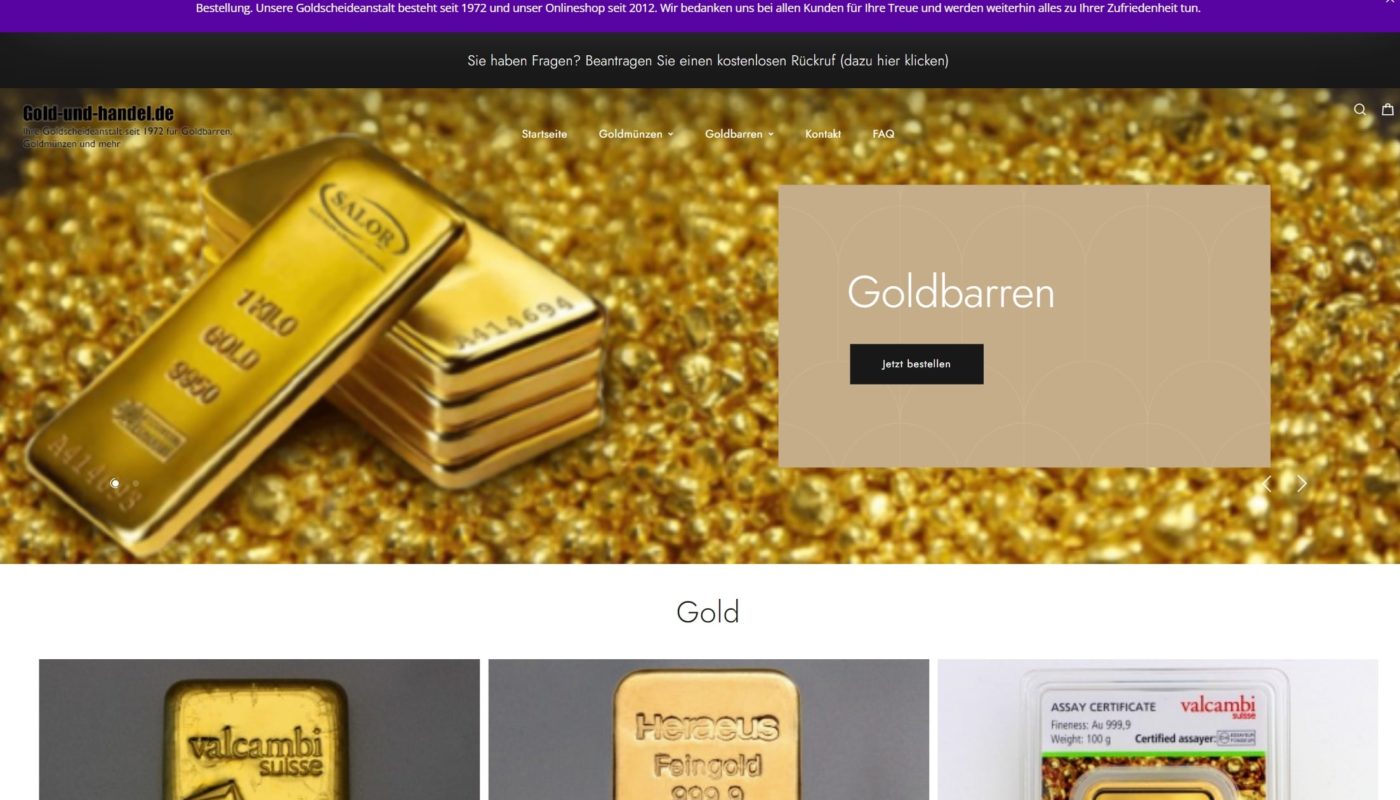This screenshot has height=800, width=1400.
Task: Click the Gold-und-handel.de logo
Action: (98, 113)
